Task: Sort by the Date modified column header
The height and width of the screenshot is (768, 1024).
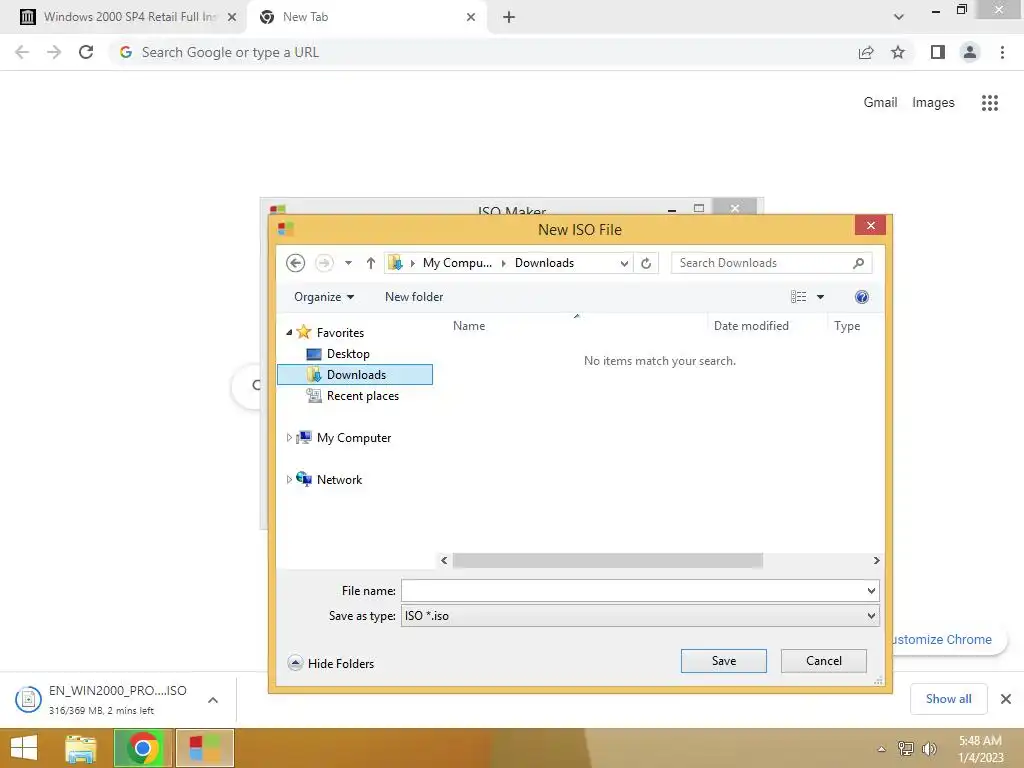Action: [751, 325]
